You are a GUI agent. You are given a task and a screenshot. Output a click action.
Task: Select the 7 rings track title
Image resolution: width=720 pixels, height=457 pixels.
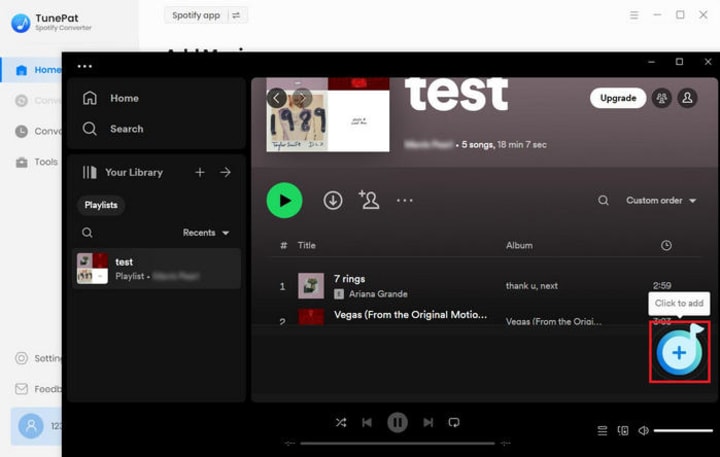click(x=349, y=279)
